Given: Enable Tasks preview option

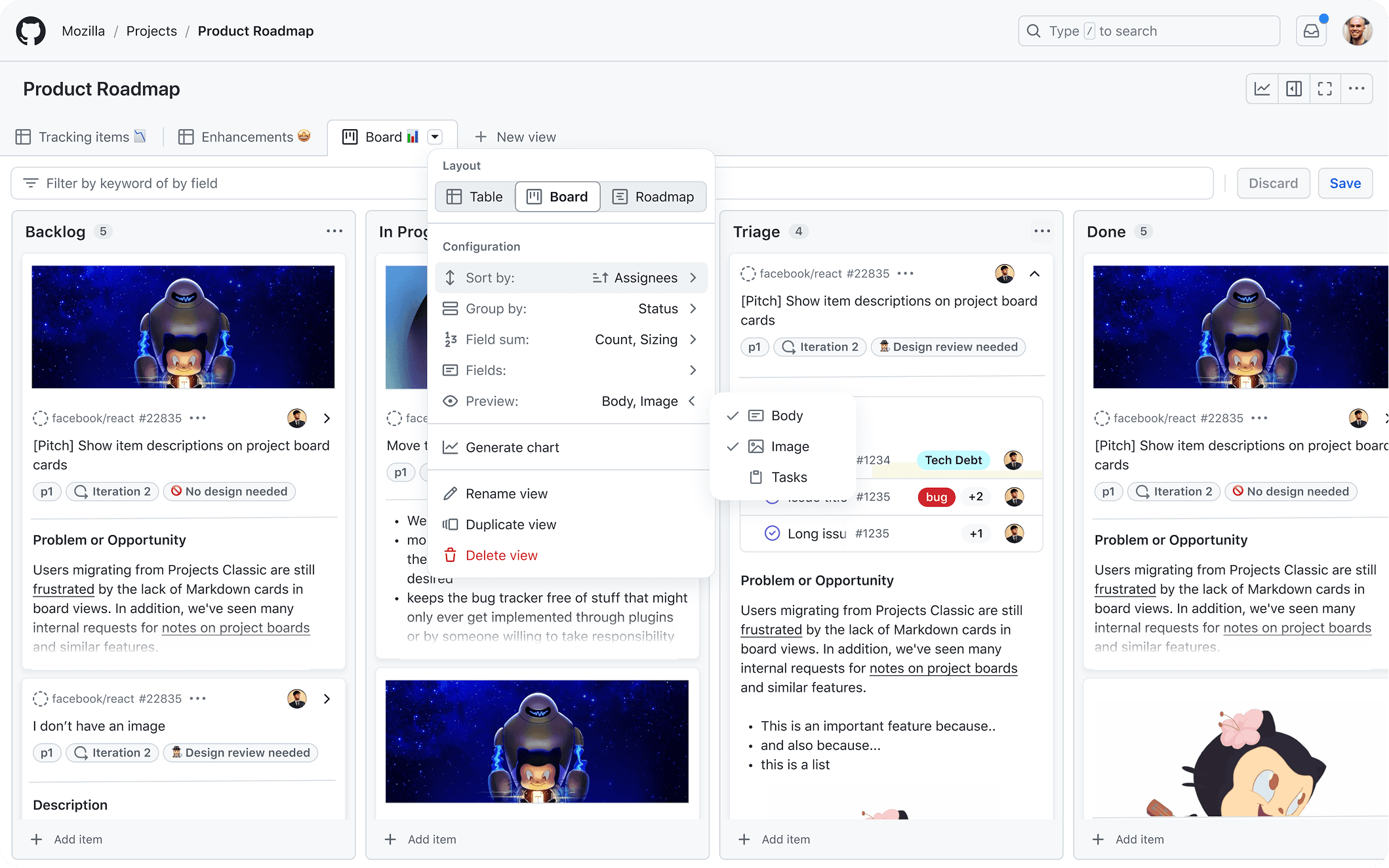Looking at the screenshot, I should tap(783, 477).
